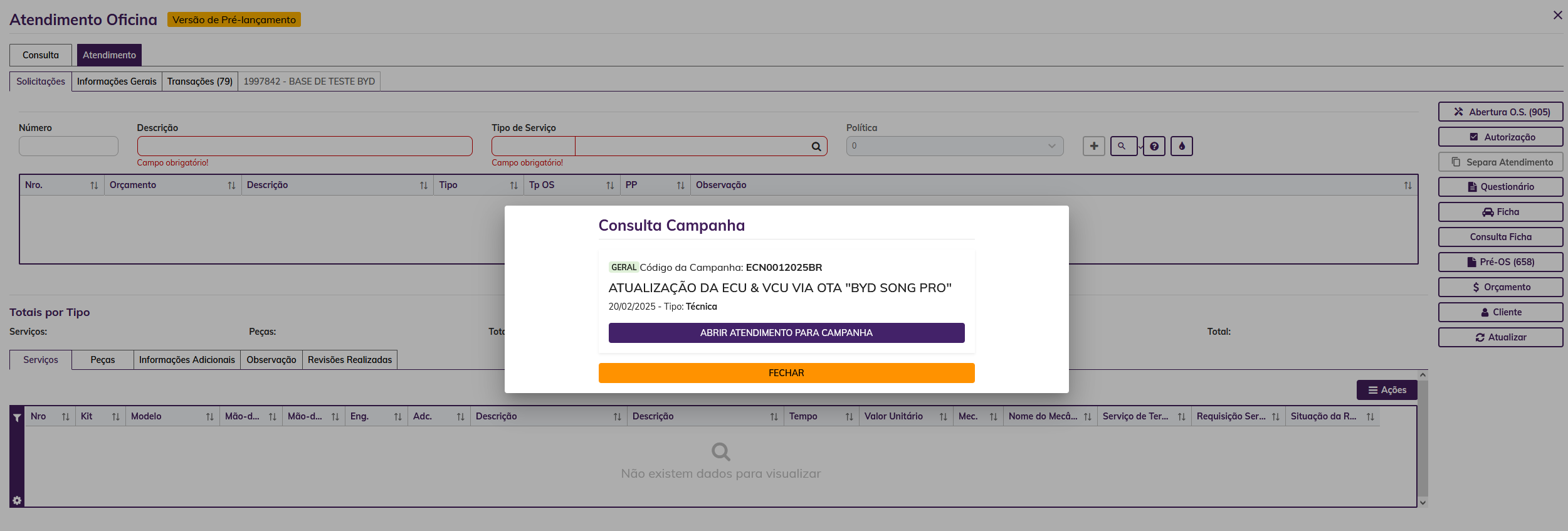Open the Cliente button
Screen dimensions: 1568x531
1500,312
